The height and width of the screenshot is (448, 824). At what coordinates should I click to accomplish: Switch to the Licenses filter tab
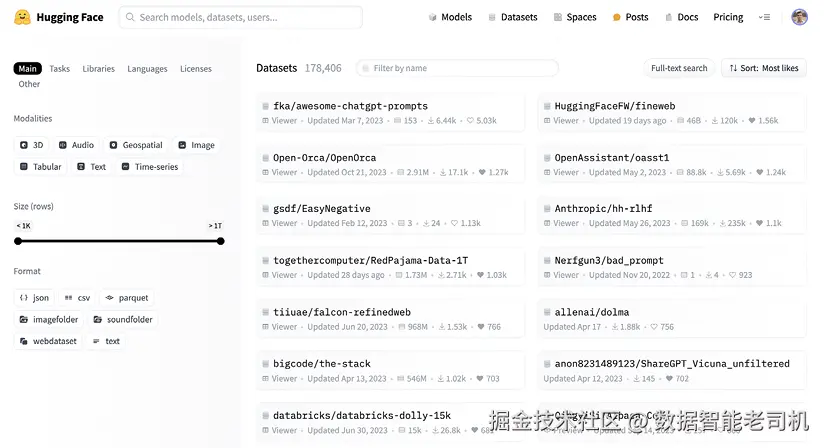195,68
